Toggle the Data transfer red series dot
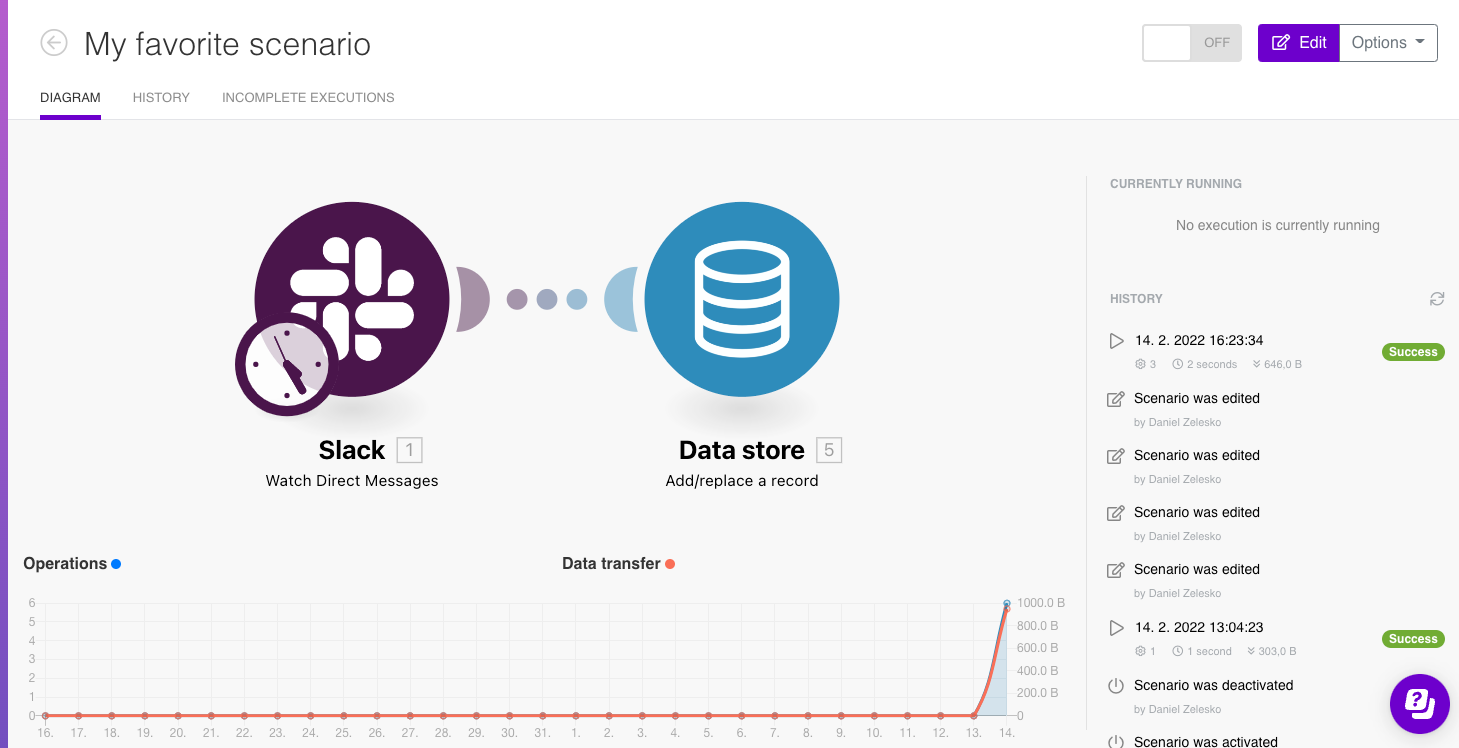This screenshot has width=1459, height=748. (670, 564)
